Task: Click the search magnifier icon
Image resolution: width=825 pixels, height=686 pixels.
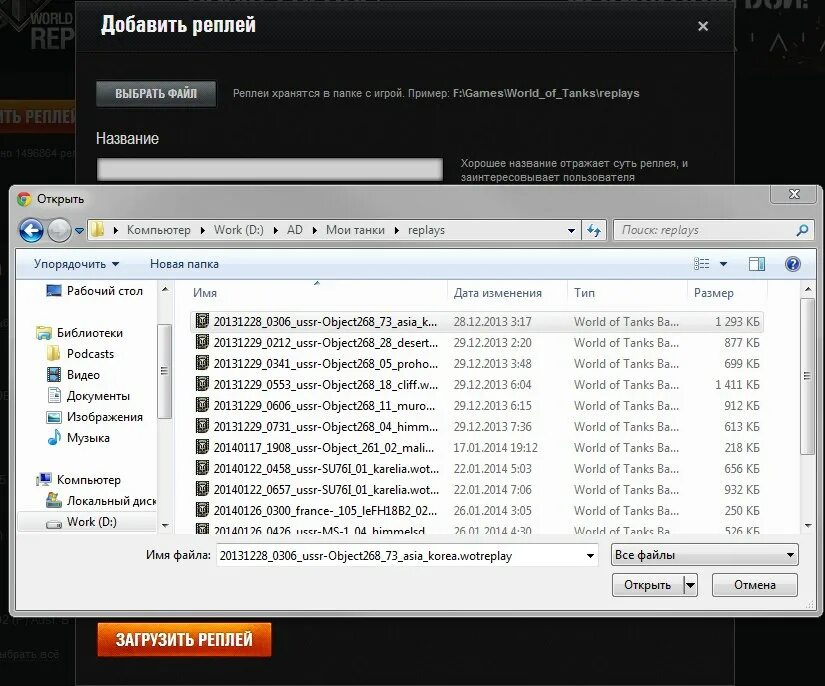Action: point(802,230)
